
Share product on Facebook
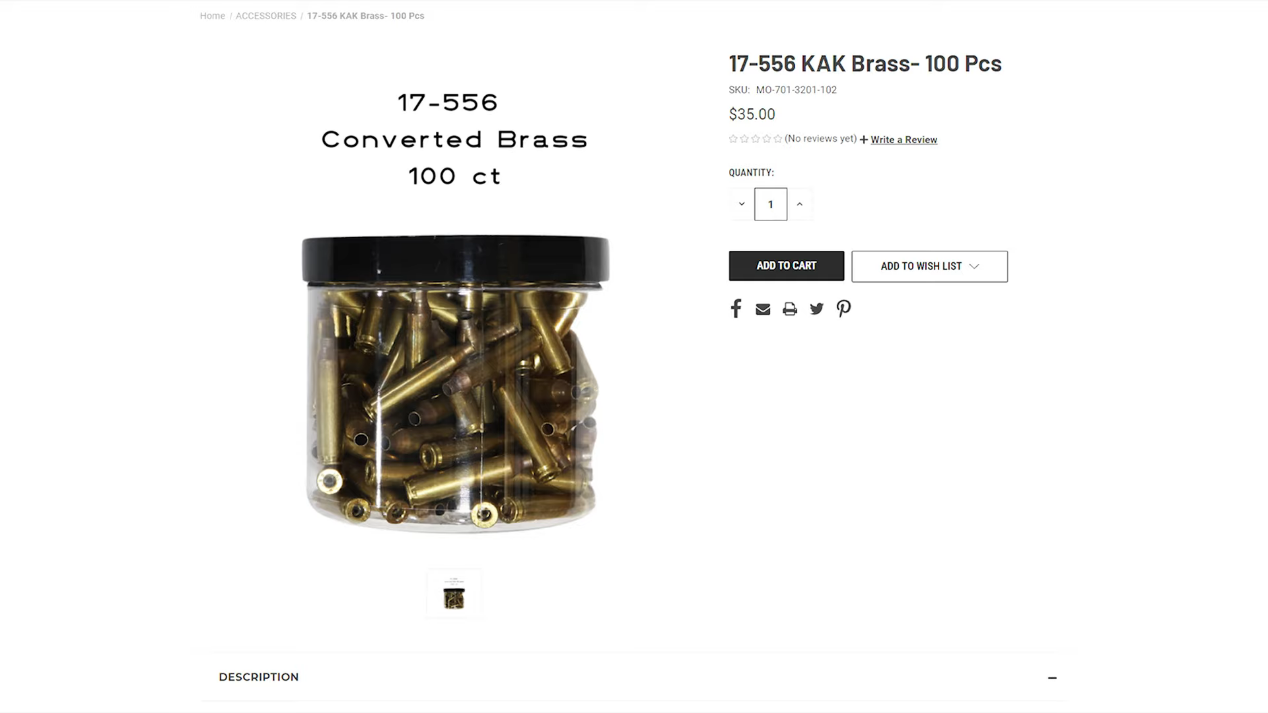tap(736, 309)
